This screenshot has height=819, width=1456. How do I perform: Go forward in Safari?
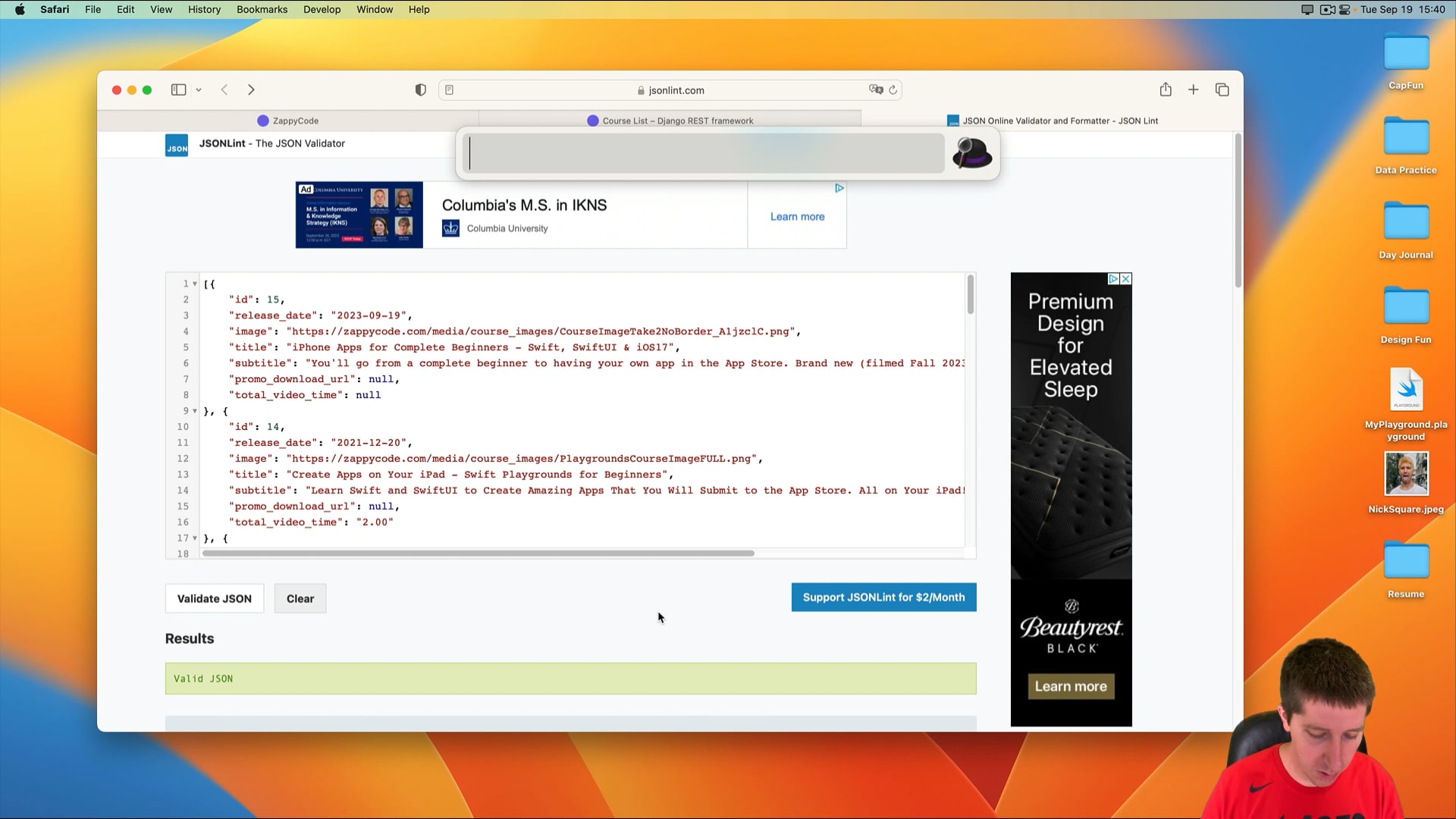[x=251, y=89]
